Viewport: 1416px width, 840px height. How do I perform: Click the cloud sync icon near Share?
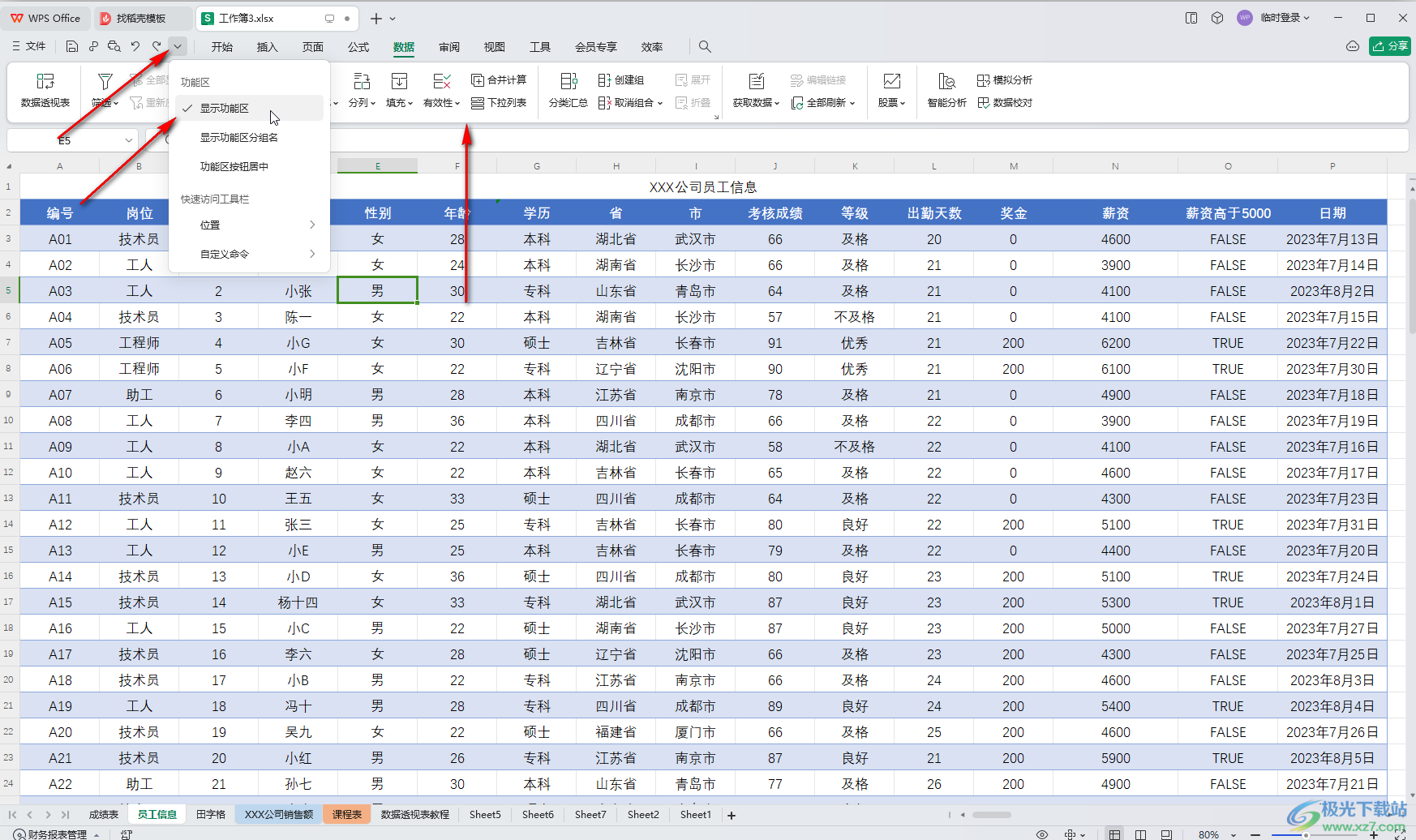coord(1352,46)
